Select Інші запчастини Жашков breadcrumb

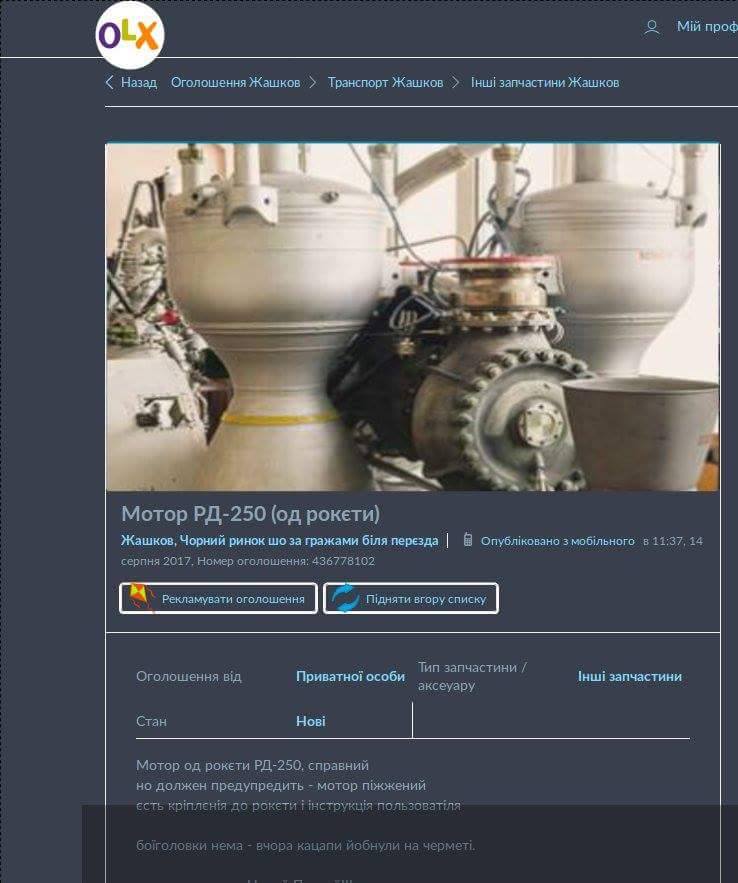(545, 82)
